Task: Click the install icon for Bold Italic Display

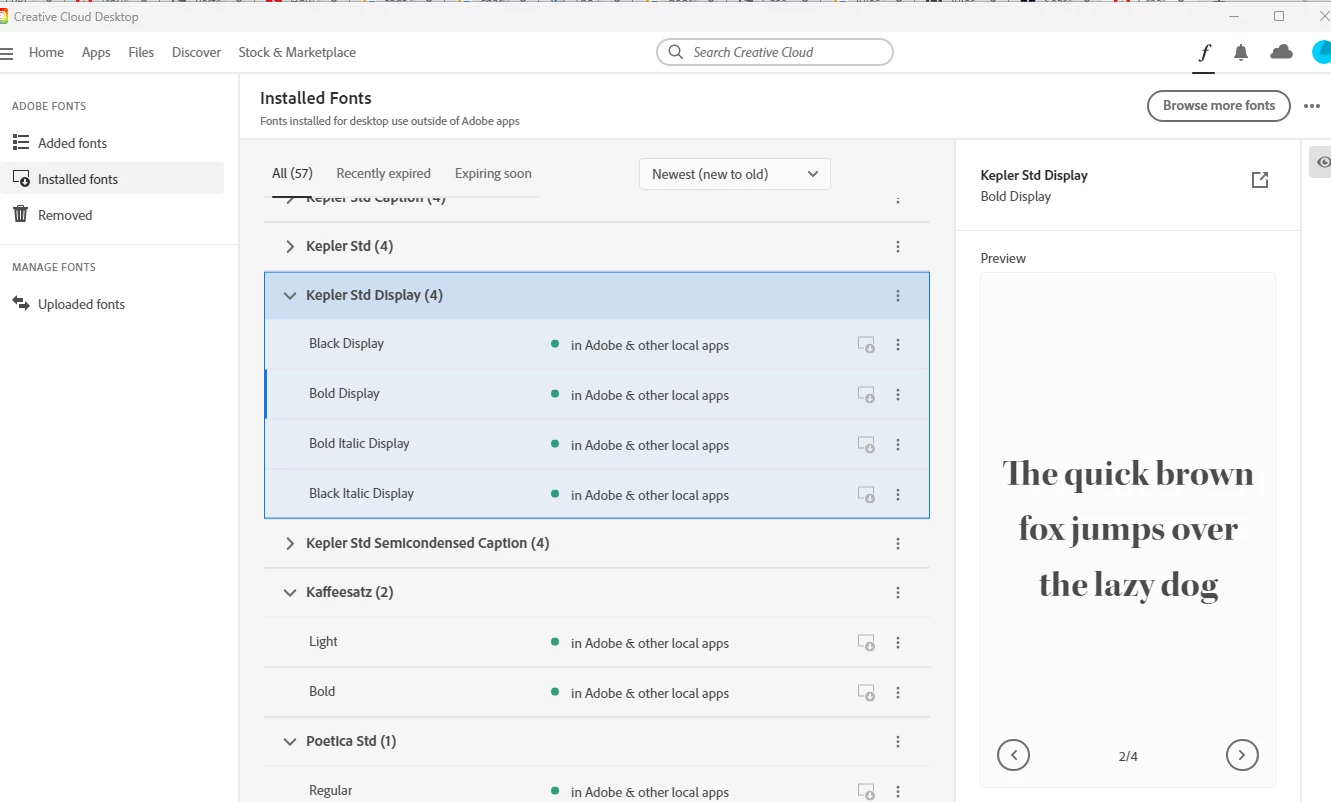Action: (866, 445)
